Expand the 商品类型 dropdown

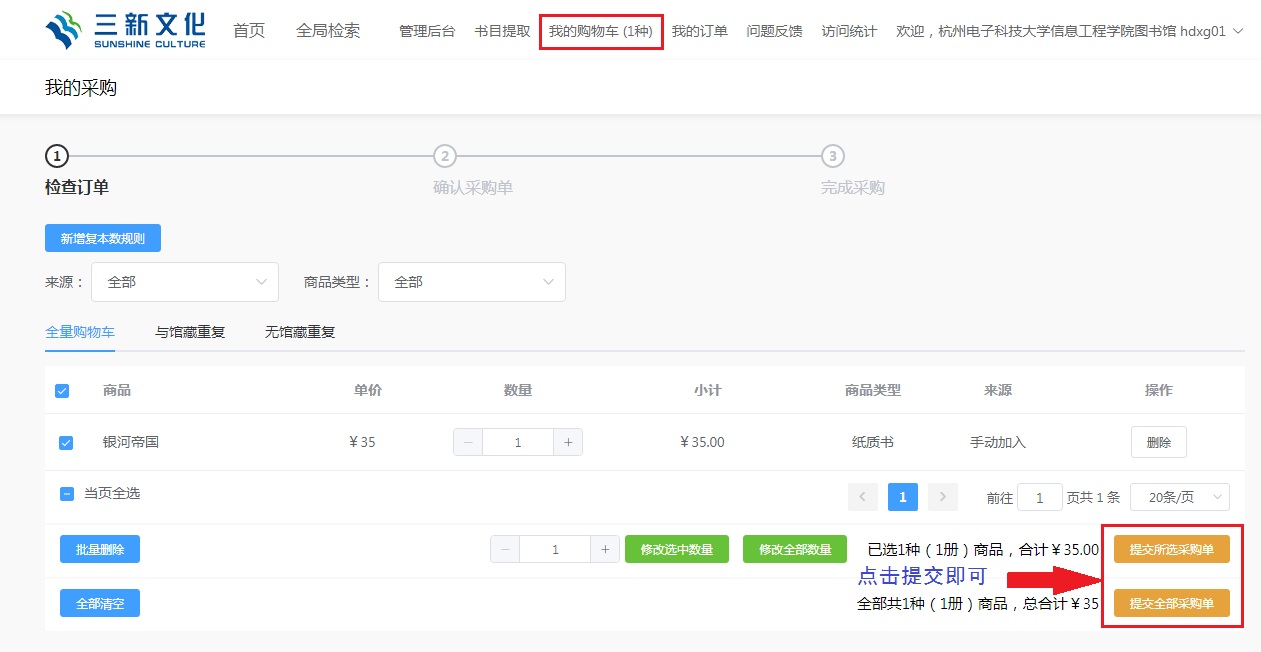(471, 282)
